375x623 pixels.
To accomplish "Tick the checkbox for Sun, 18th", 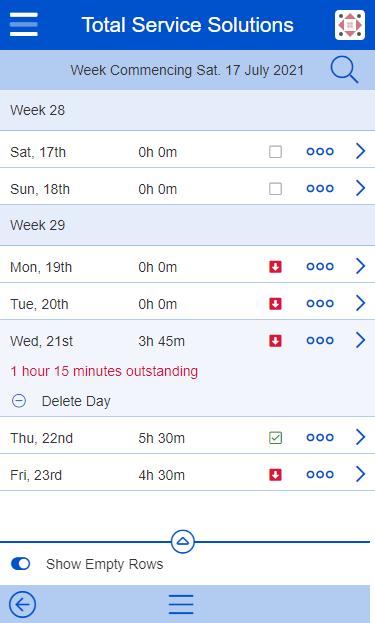I will tap(275, 189).
